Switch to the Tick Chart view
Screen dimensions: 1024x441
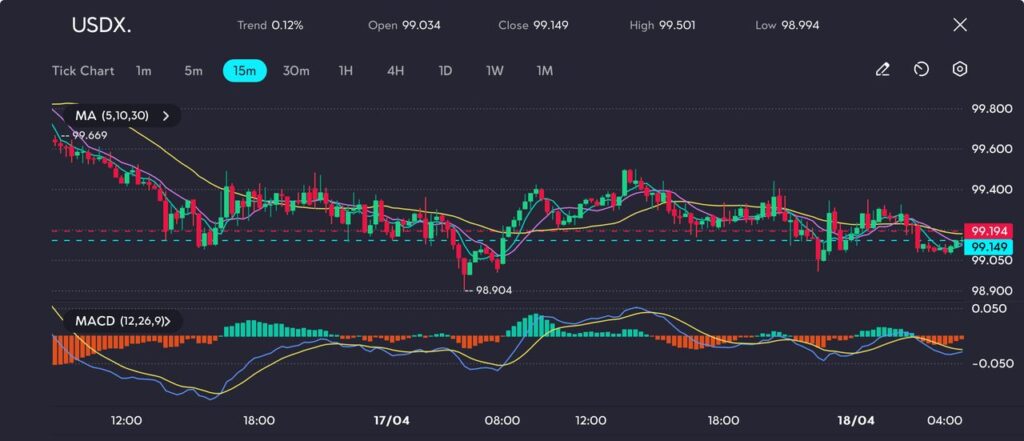pos(83,71)
